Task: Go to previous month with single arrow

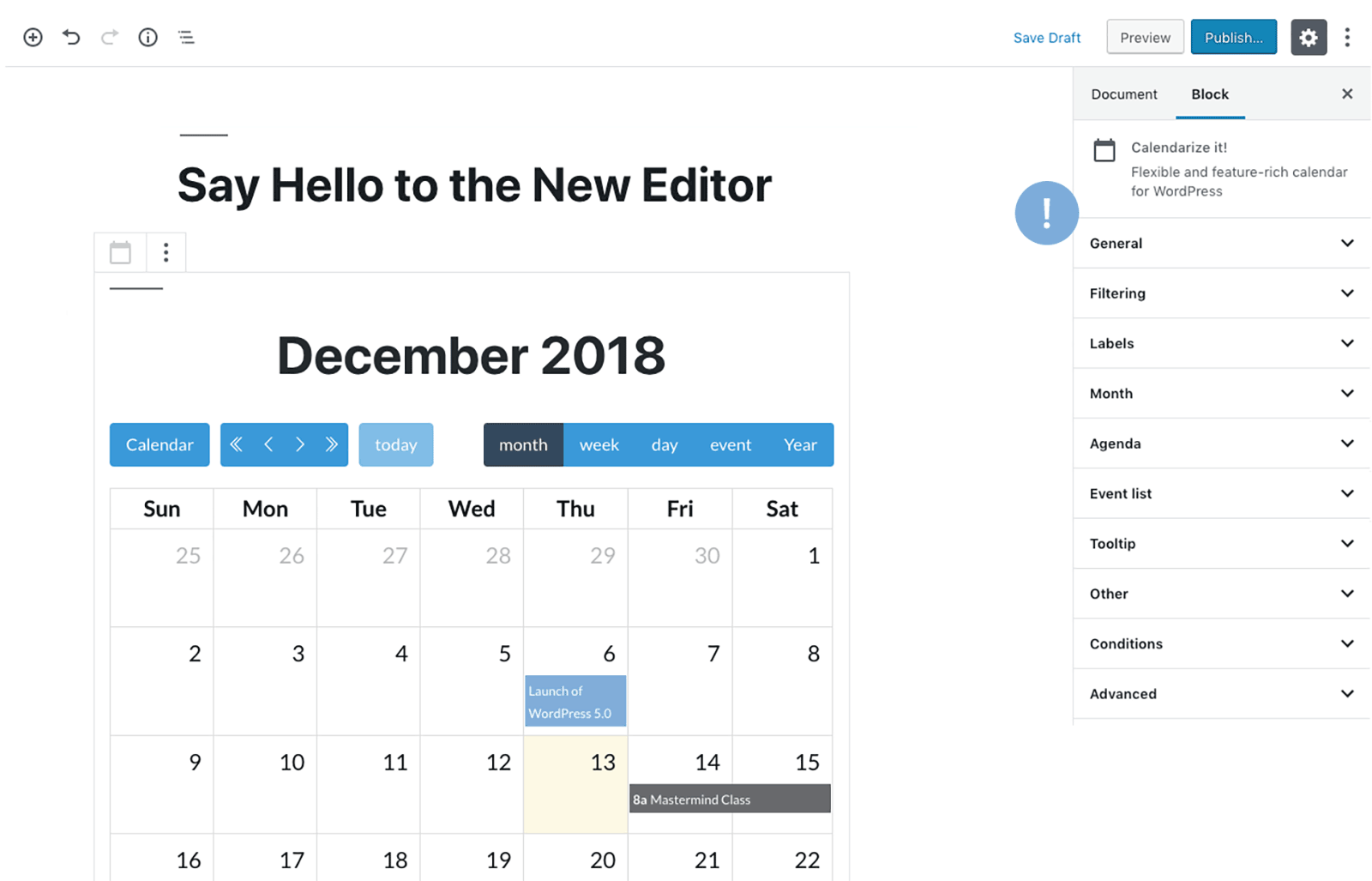Action: (268, 444)
